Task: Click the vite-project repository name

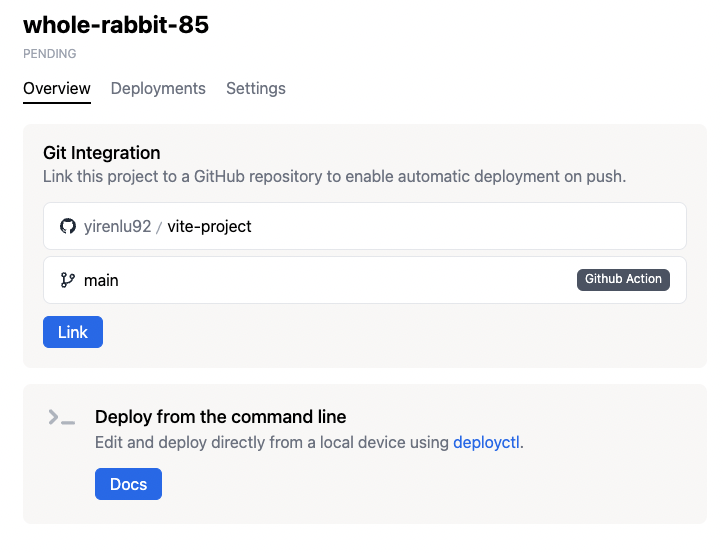Action: click(209, 226)
